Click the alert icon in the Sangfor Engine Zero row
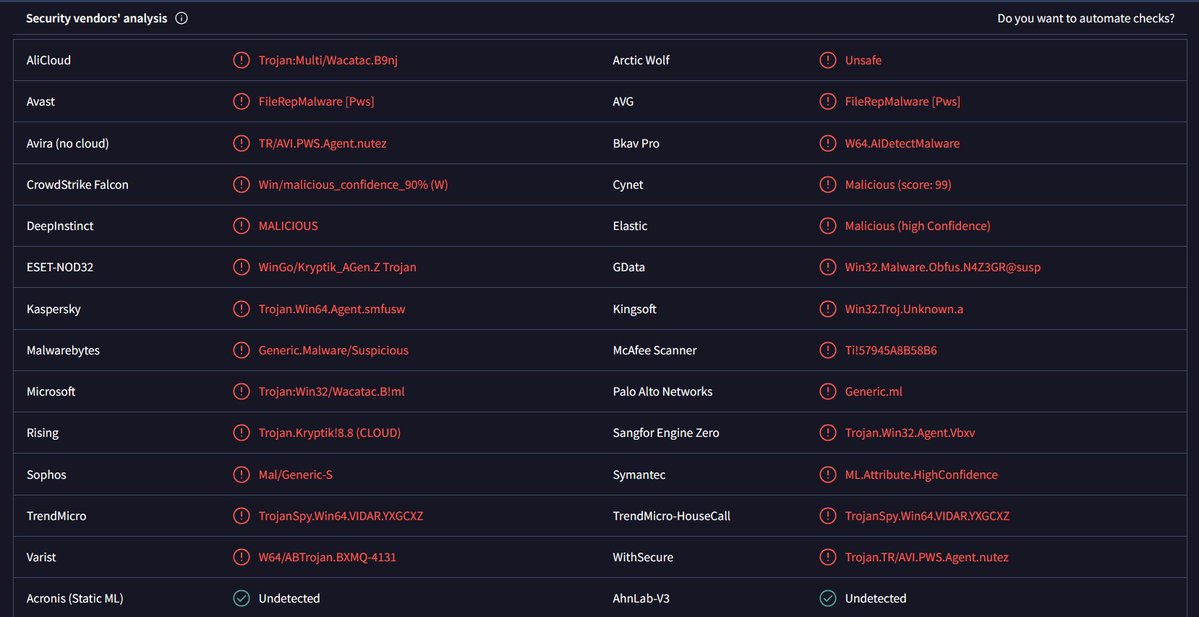Image resolution: width=1199 pixels, height=617 pixels. pos(827,433)
